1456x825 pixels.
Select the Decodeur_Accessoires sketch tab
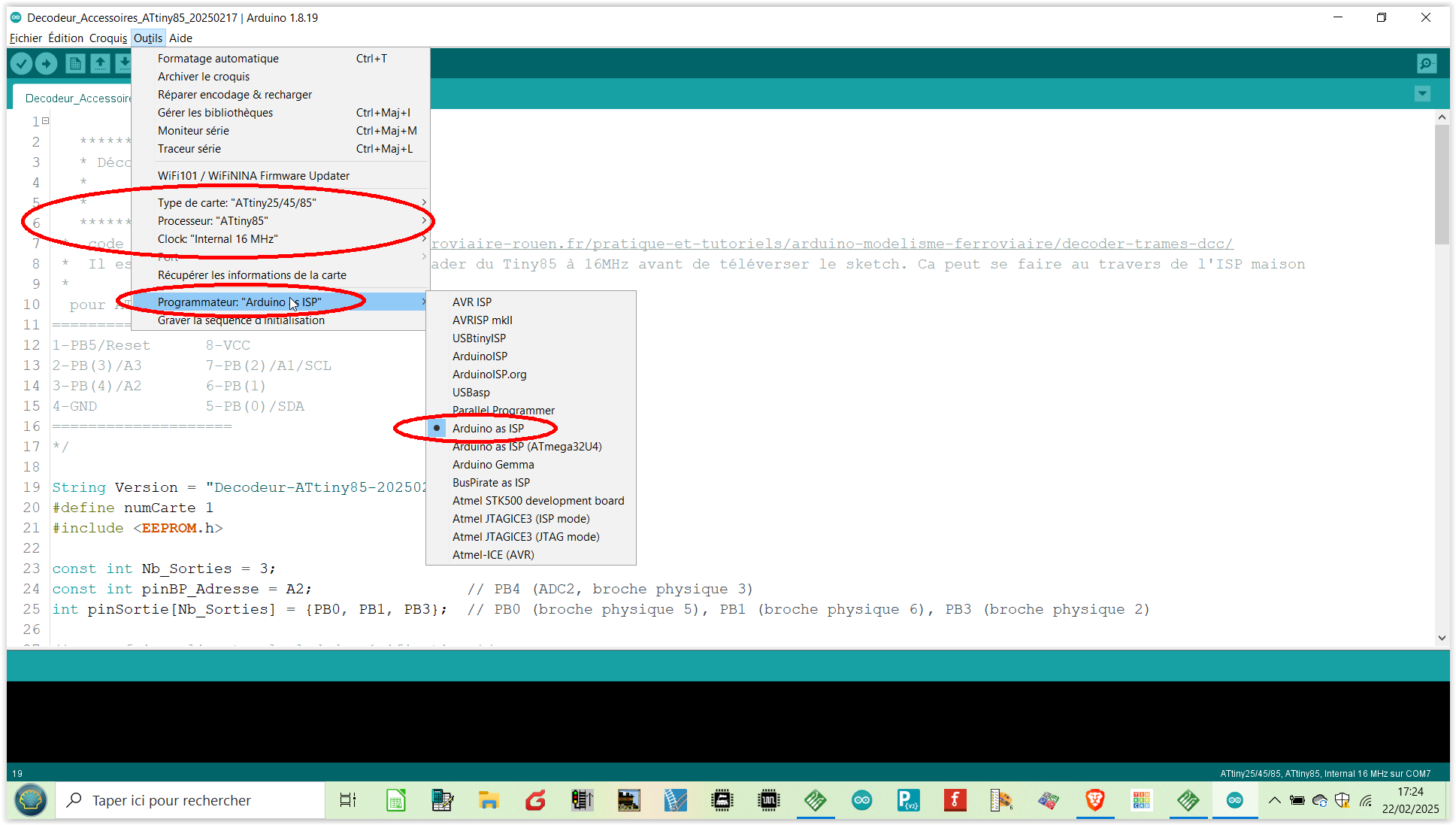74,98
